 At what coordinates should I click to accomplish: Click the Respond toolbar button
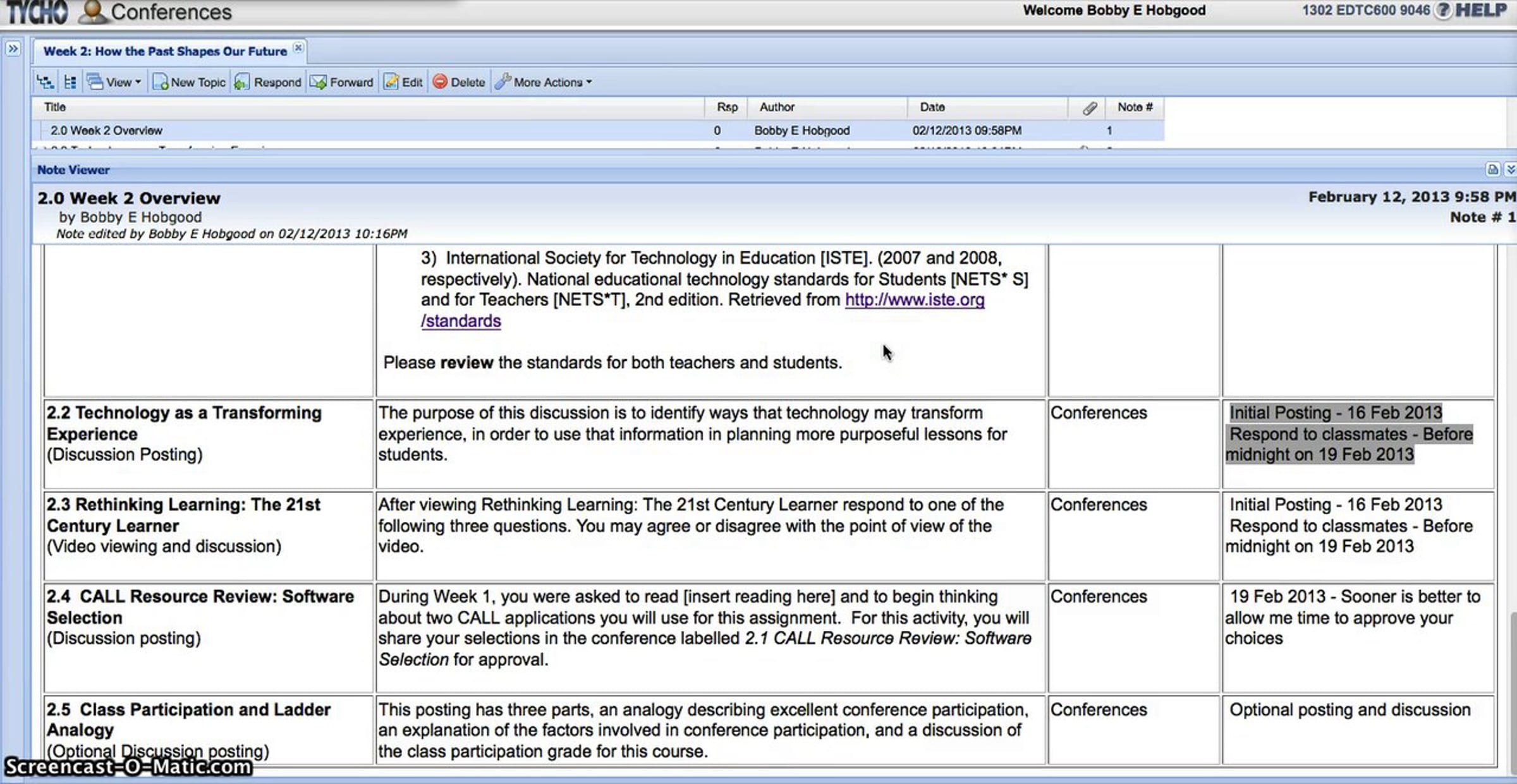268,82
